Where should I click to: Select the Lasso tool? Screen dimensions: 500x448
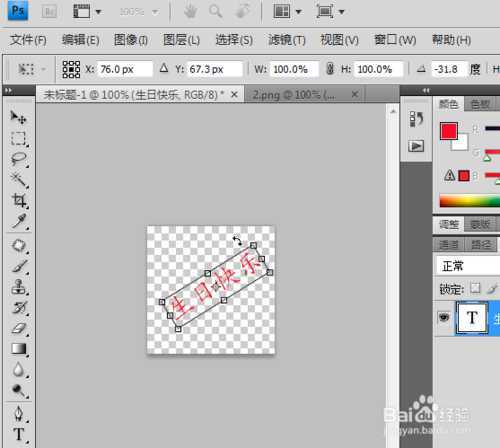[x=18, y=159]
